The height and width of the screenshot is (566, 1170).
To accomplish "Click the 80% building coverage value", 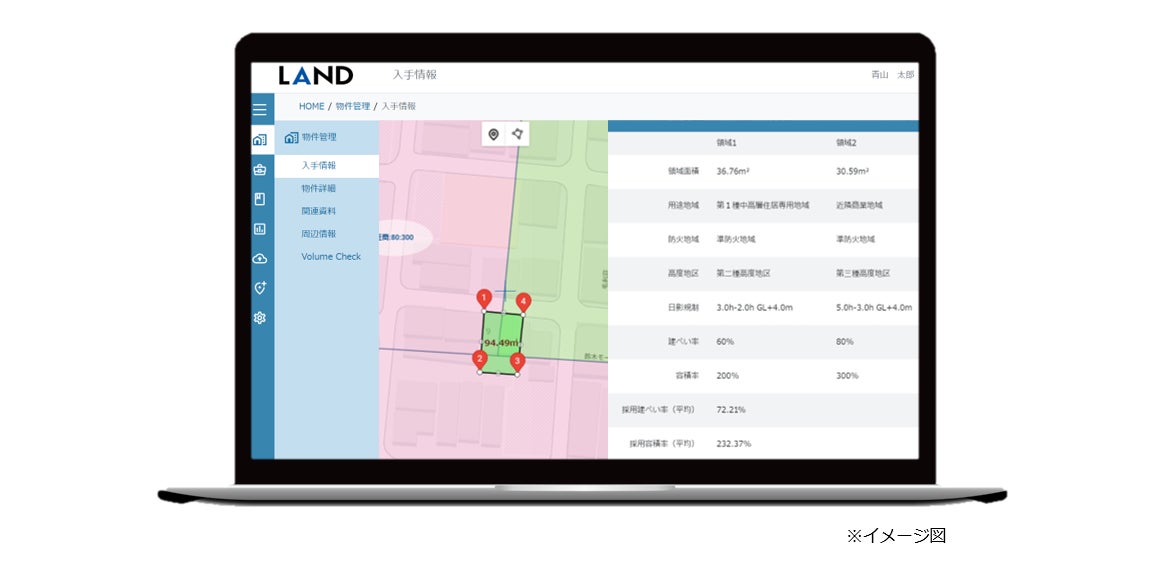I will point(845,342).
